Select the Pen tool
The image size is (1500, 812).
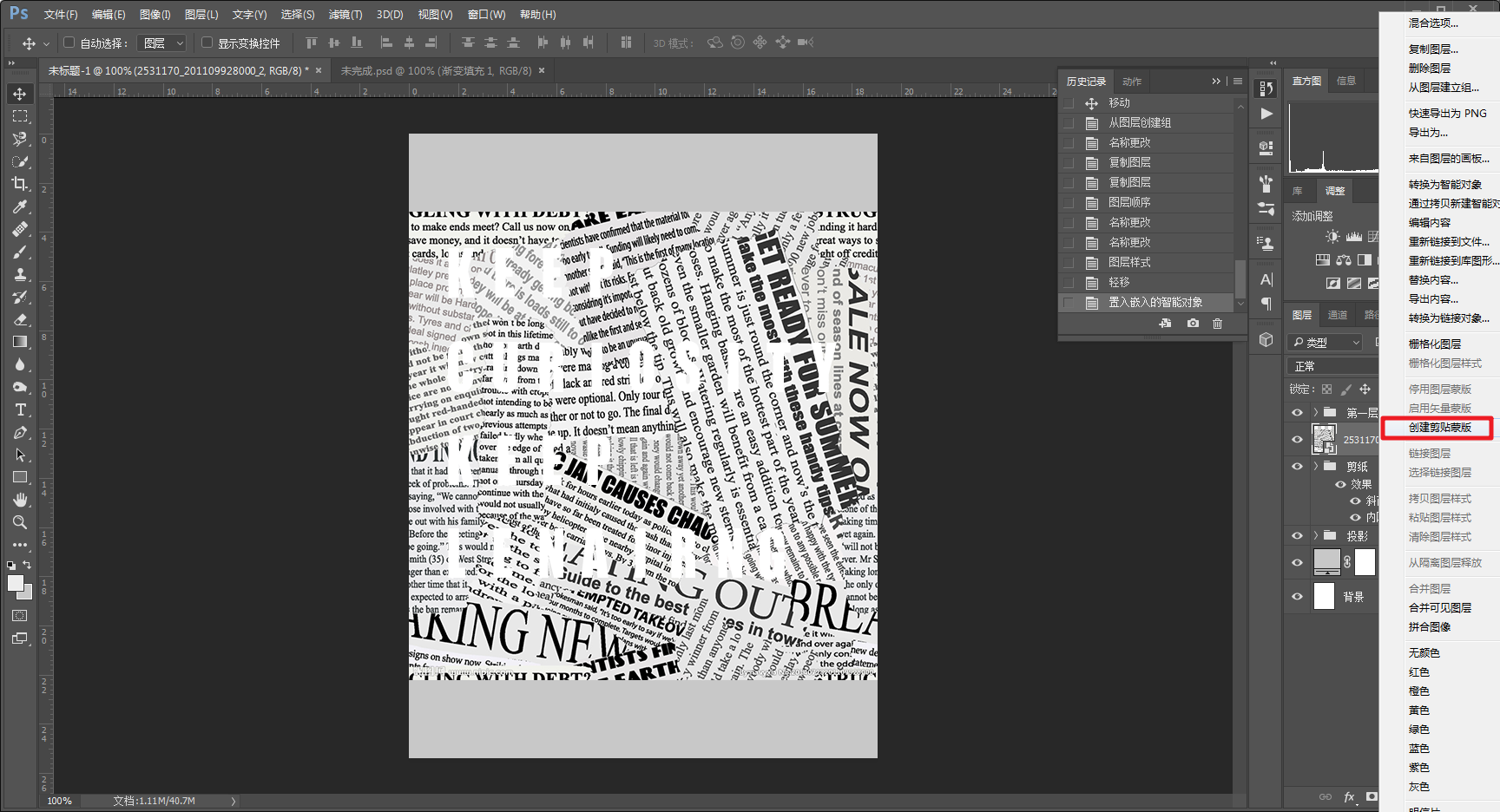click(x=19, y=432)
